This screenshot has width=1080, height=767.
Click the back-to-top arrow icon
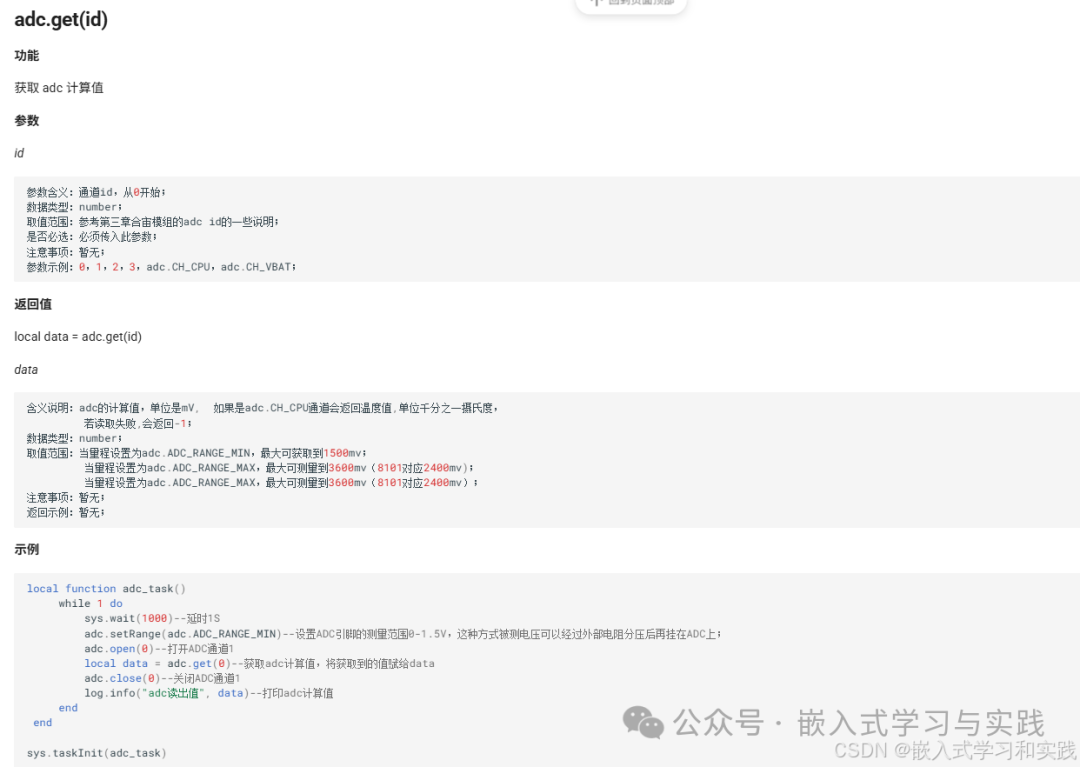coord(596,3)
